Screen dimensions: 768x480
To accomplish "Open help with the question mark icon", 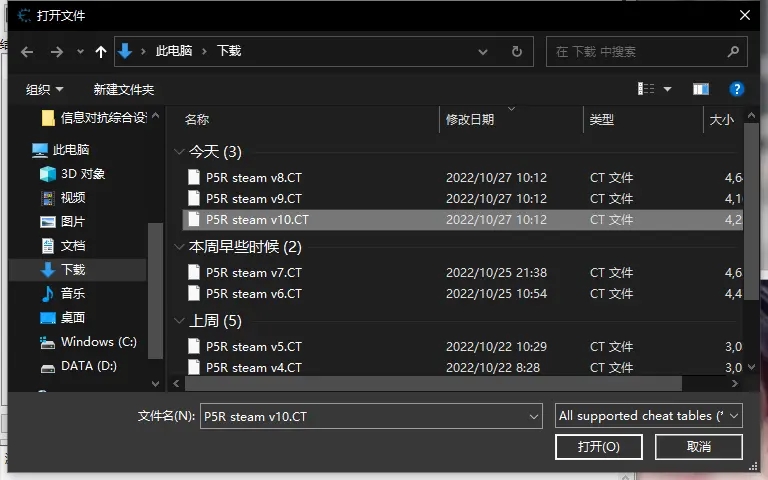I will 736,89.
